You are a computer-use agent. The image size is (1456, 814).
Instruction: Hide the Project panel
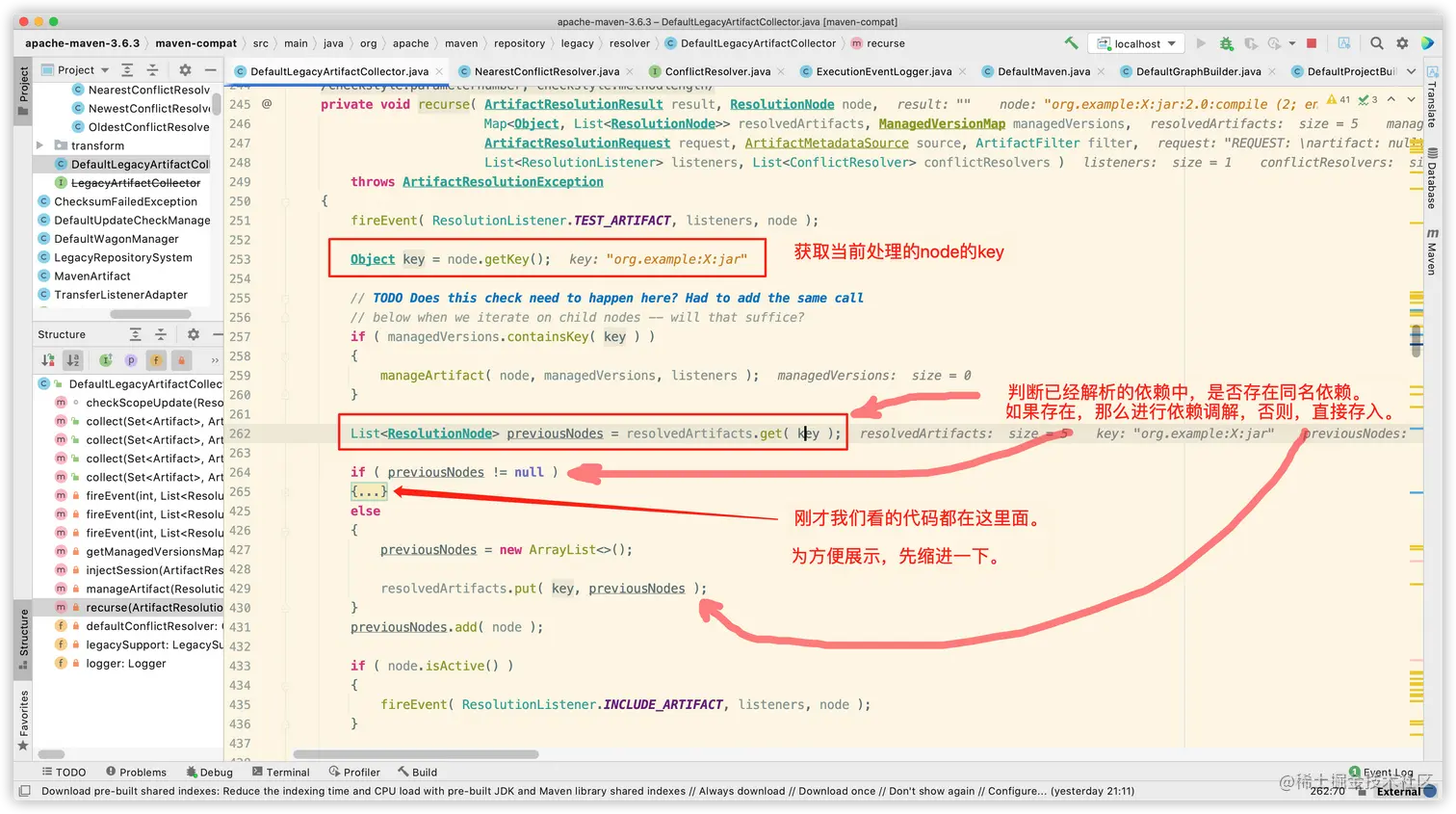210,70
